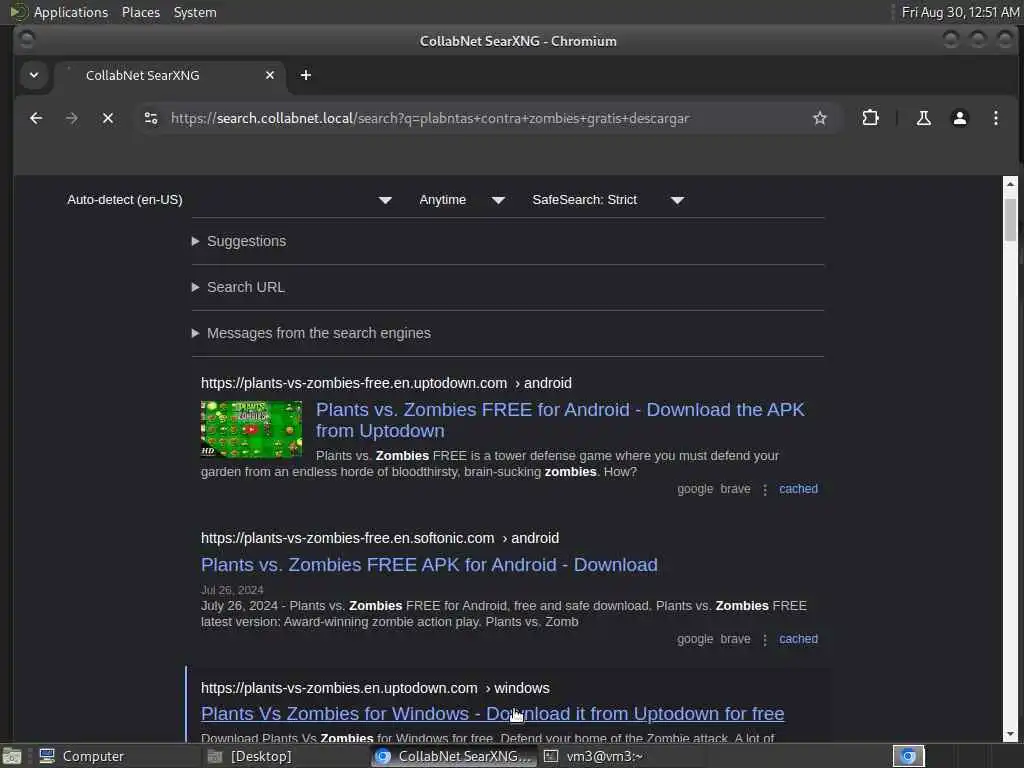Select the CollabNet SearXNG tab
The image size is (1024, 768).
click(170, 75)
